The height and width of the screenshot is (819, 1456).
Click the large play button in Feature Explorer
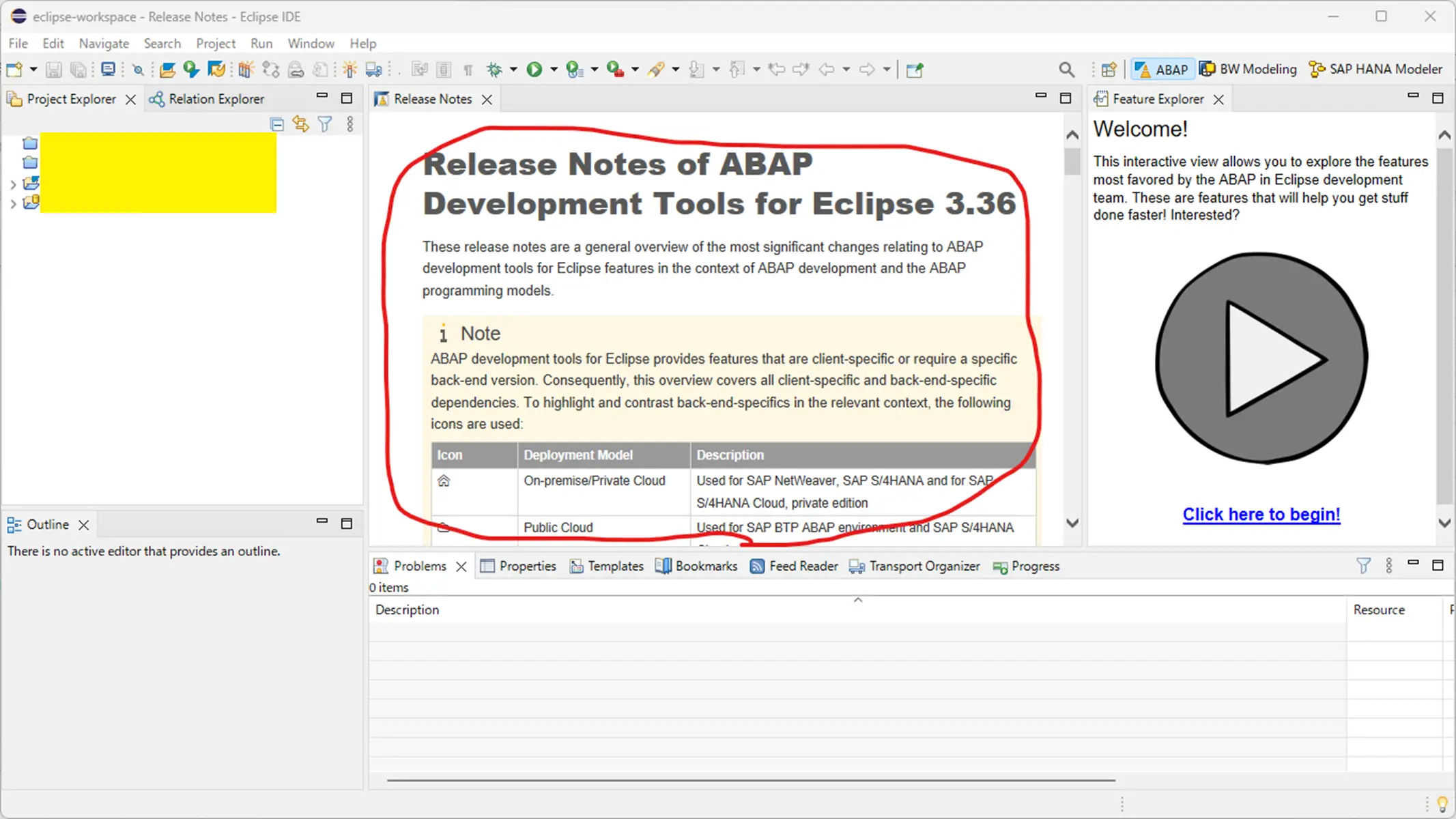click(1261, 358)
